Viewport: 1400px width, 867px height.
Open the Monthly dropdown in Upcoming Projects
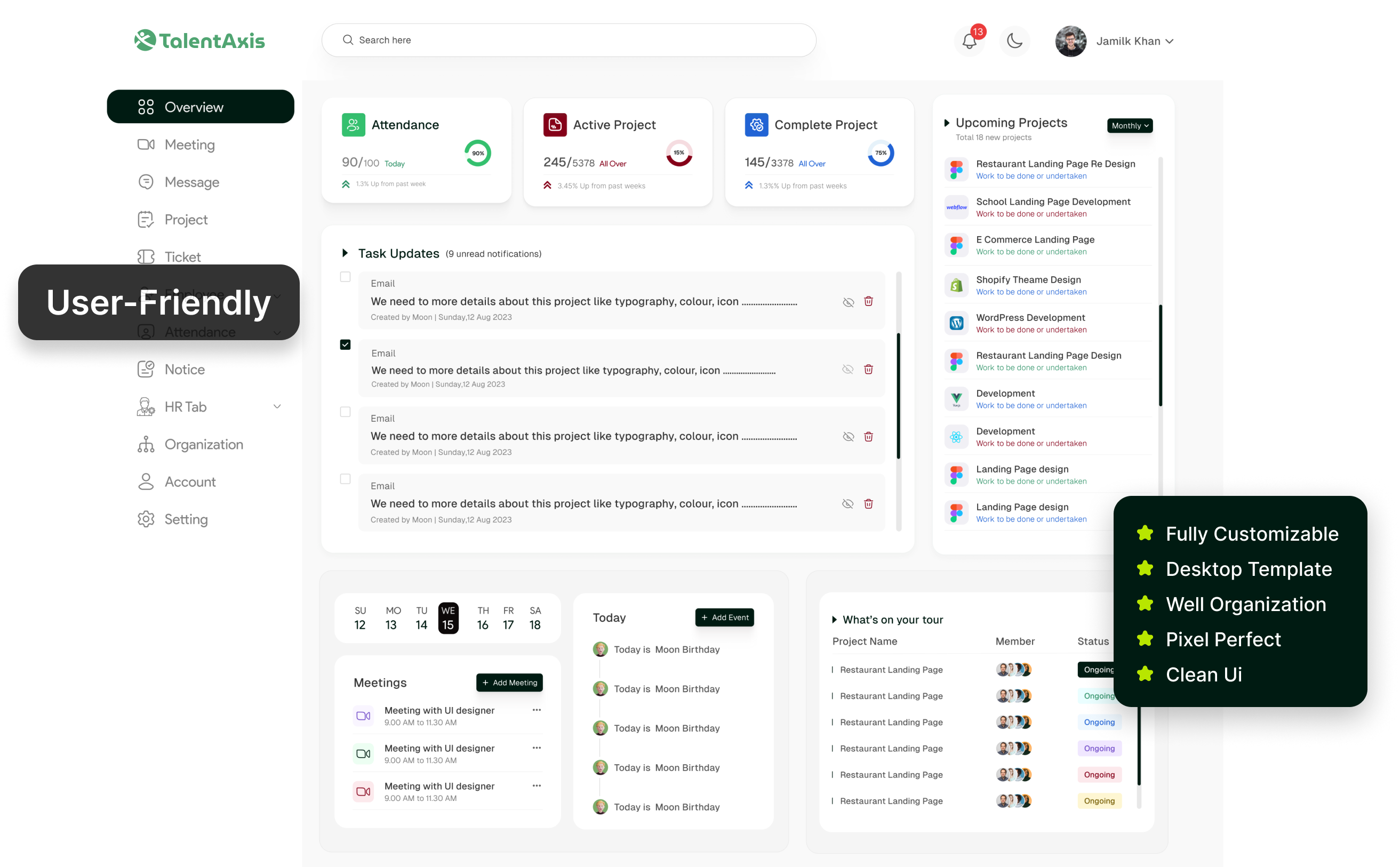[1129, 126]
